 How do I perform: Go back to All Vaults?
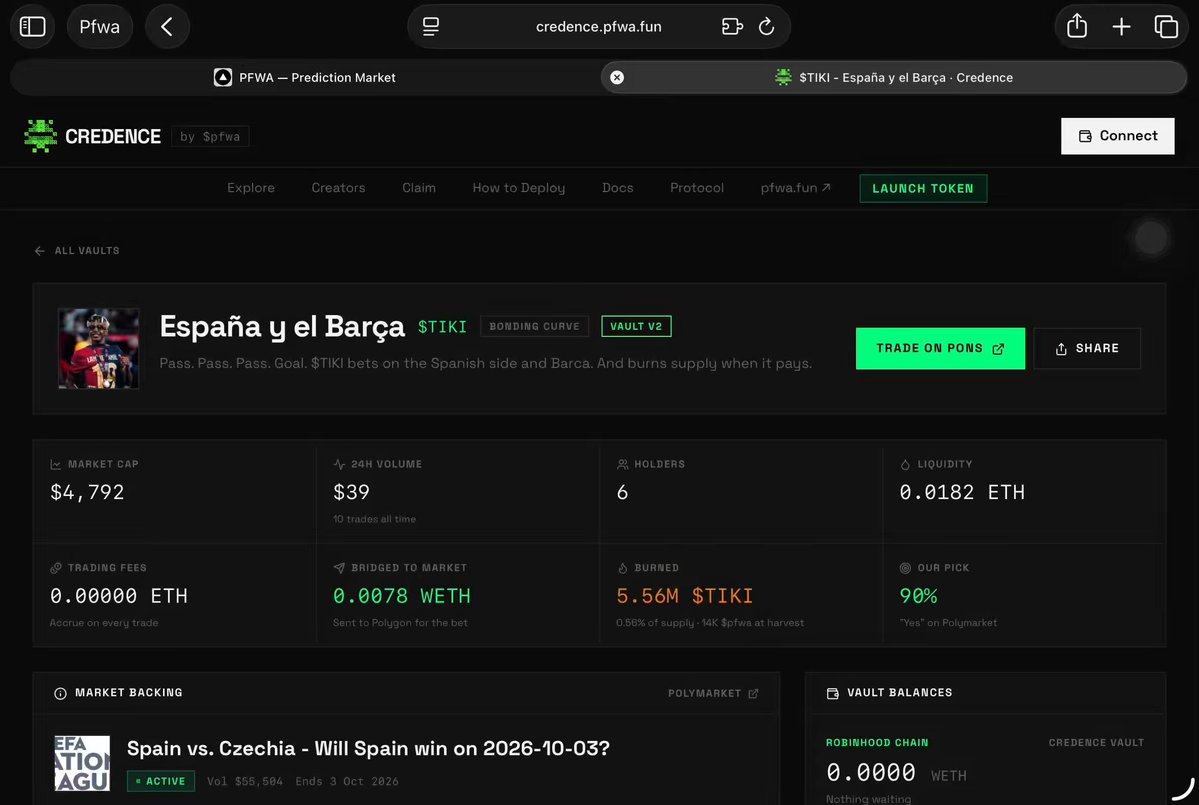(77, 251)
